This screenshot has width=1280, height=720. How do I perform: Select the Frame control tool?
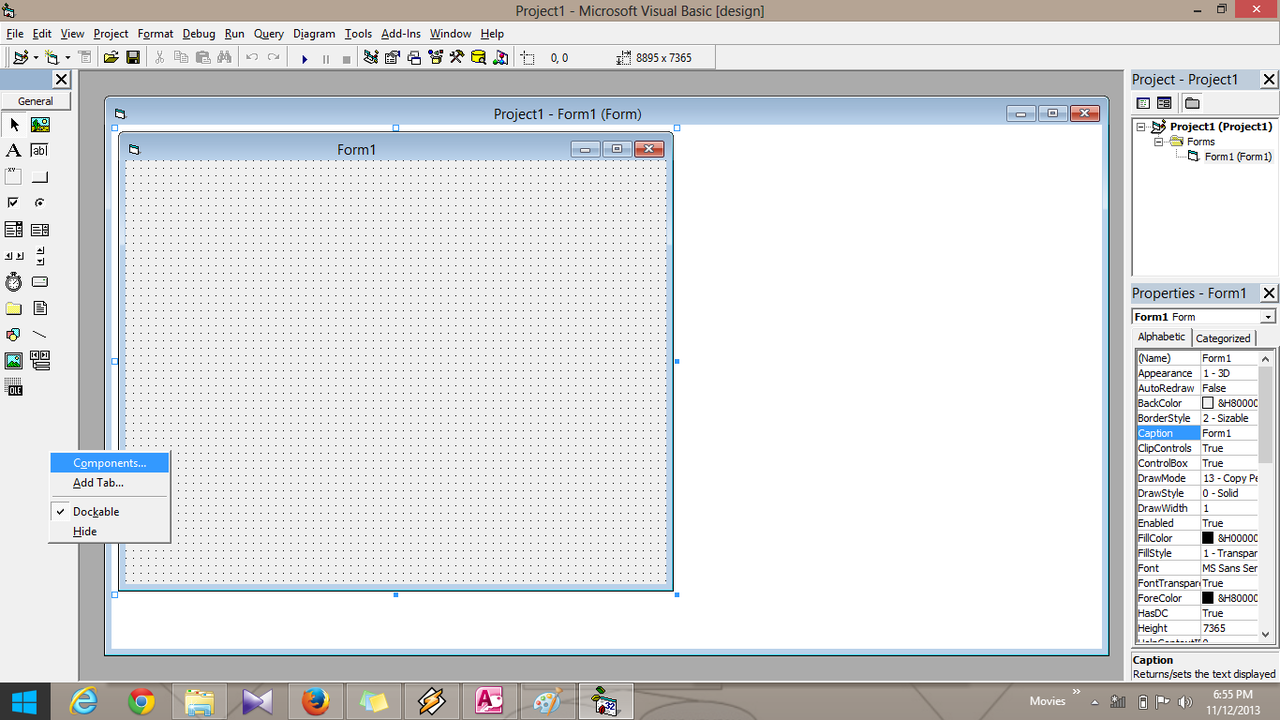click(x=14, y=177)
